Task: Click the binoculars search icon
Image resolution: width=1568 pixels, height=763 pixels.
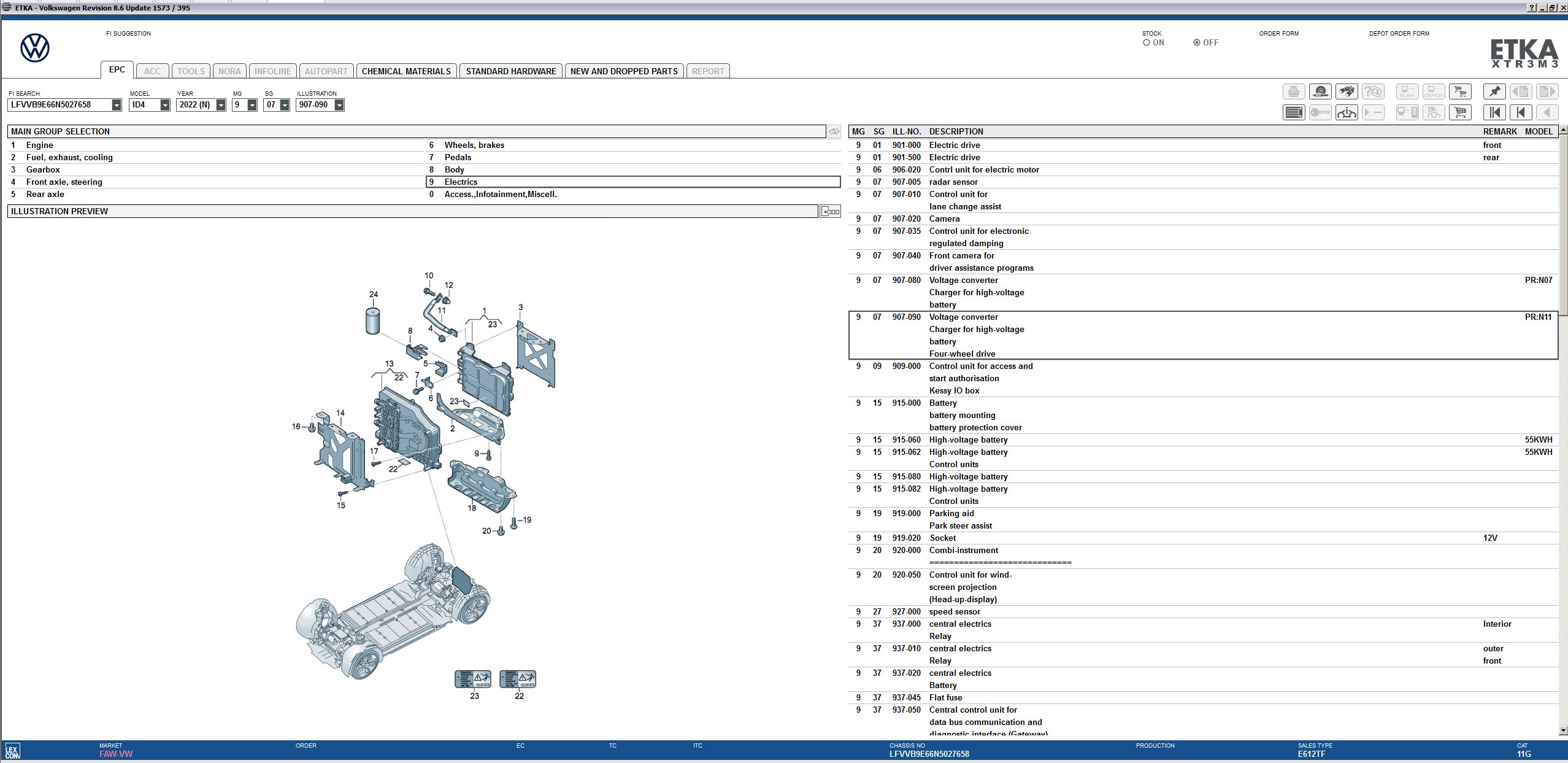Action: 1347,91
